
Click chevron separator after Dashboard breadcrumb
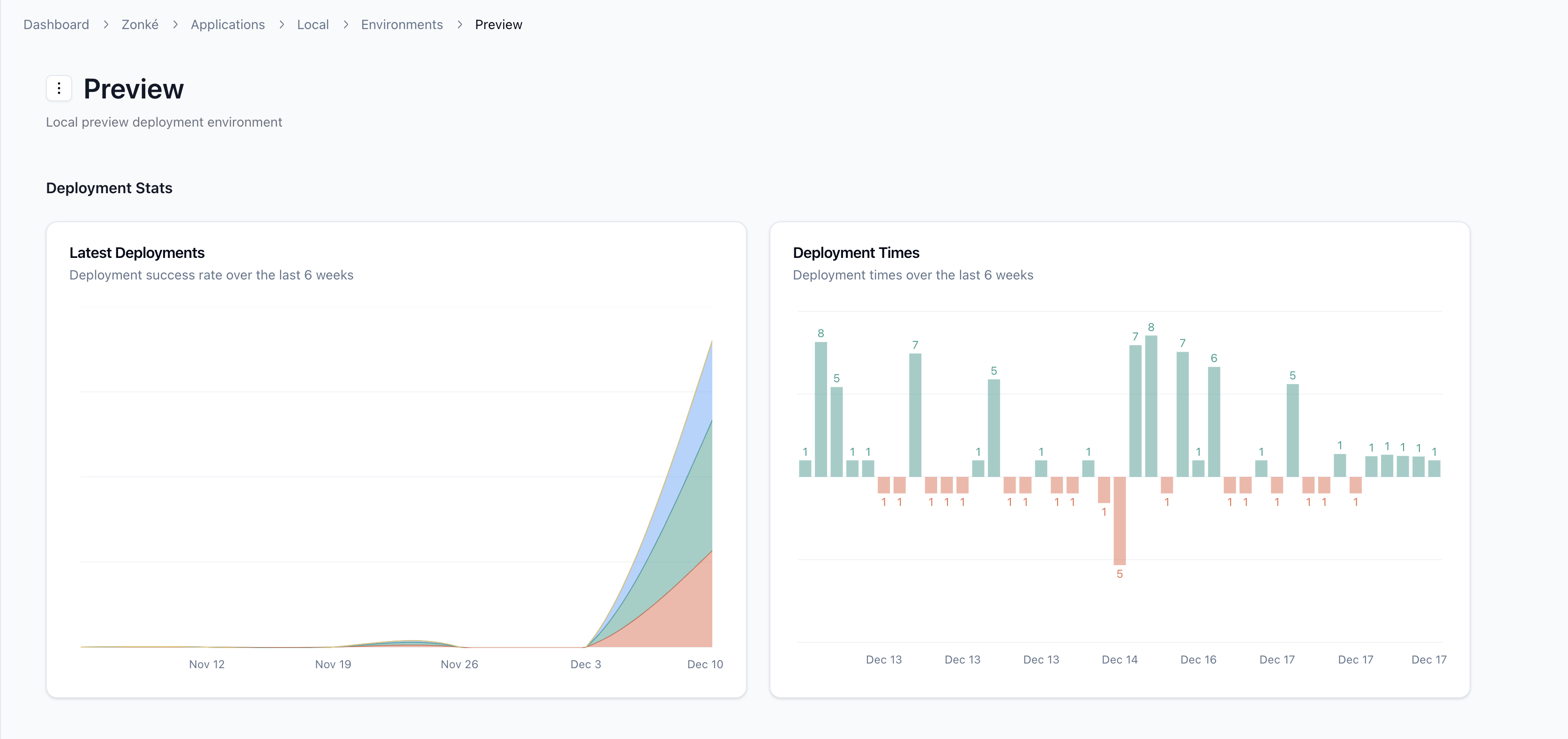coord(105,24)
